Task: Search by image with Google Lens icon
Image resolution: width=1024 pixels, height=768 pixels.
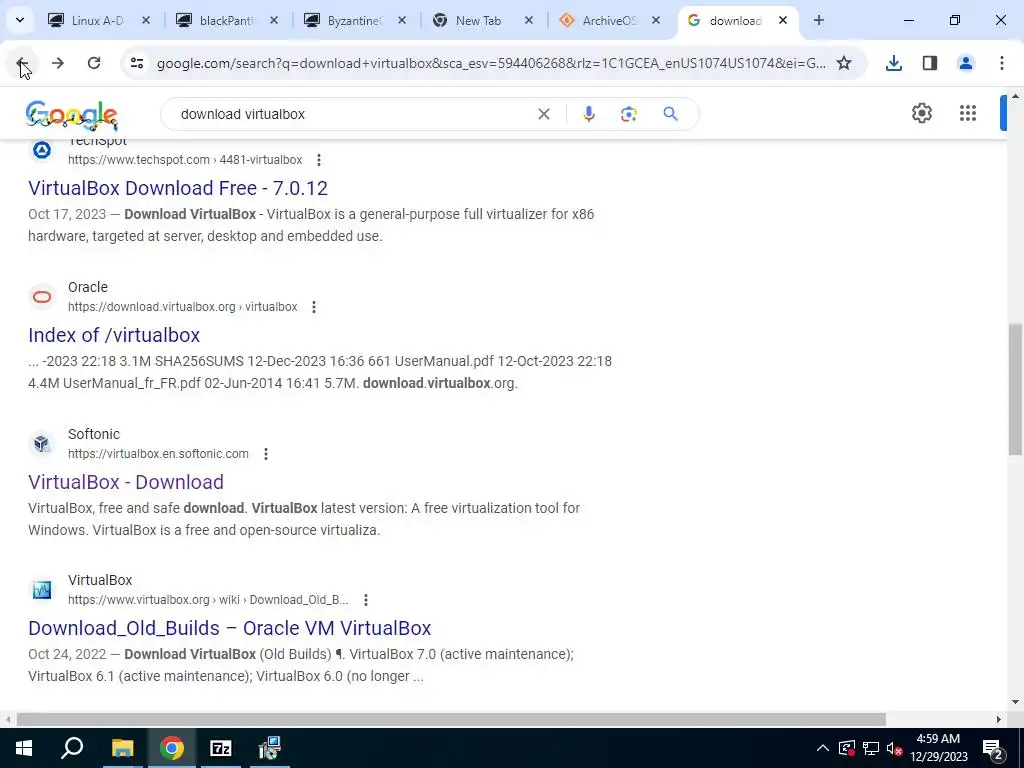Action: tap(628, 114)
